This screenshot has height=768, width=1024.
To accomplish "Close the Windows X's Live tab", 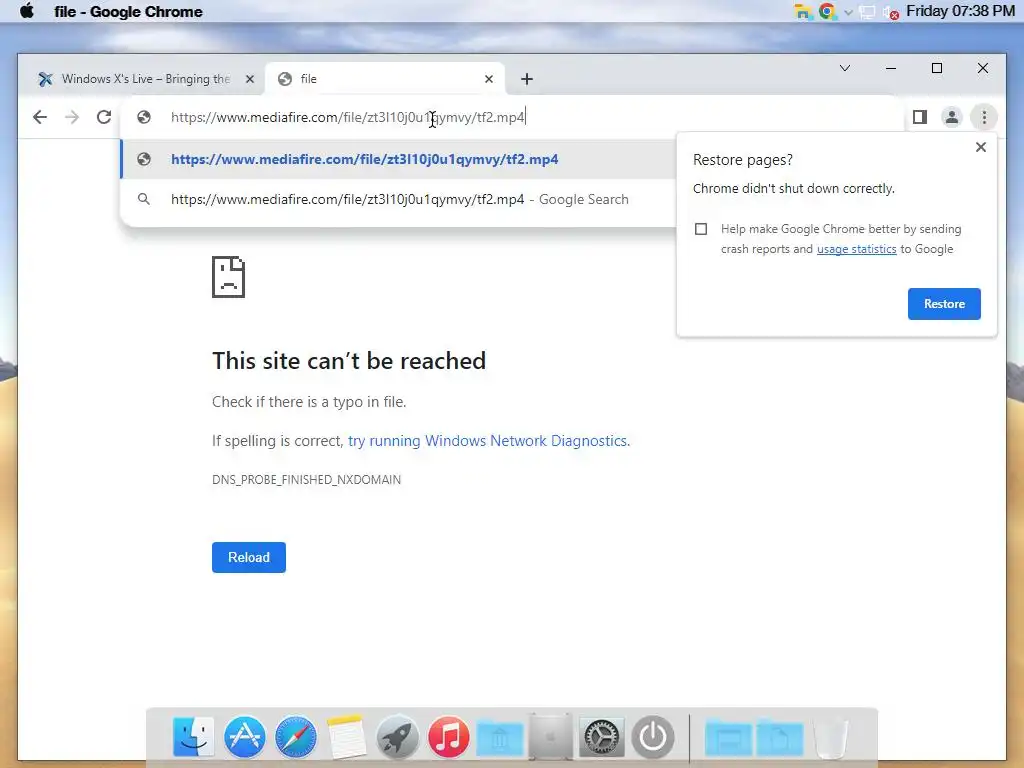I will 249,79.
